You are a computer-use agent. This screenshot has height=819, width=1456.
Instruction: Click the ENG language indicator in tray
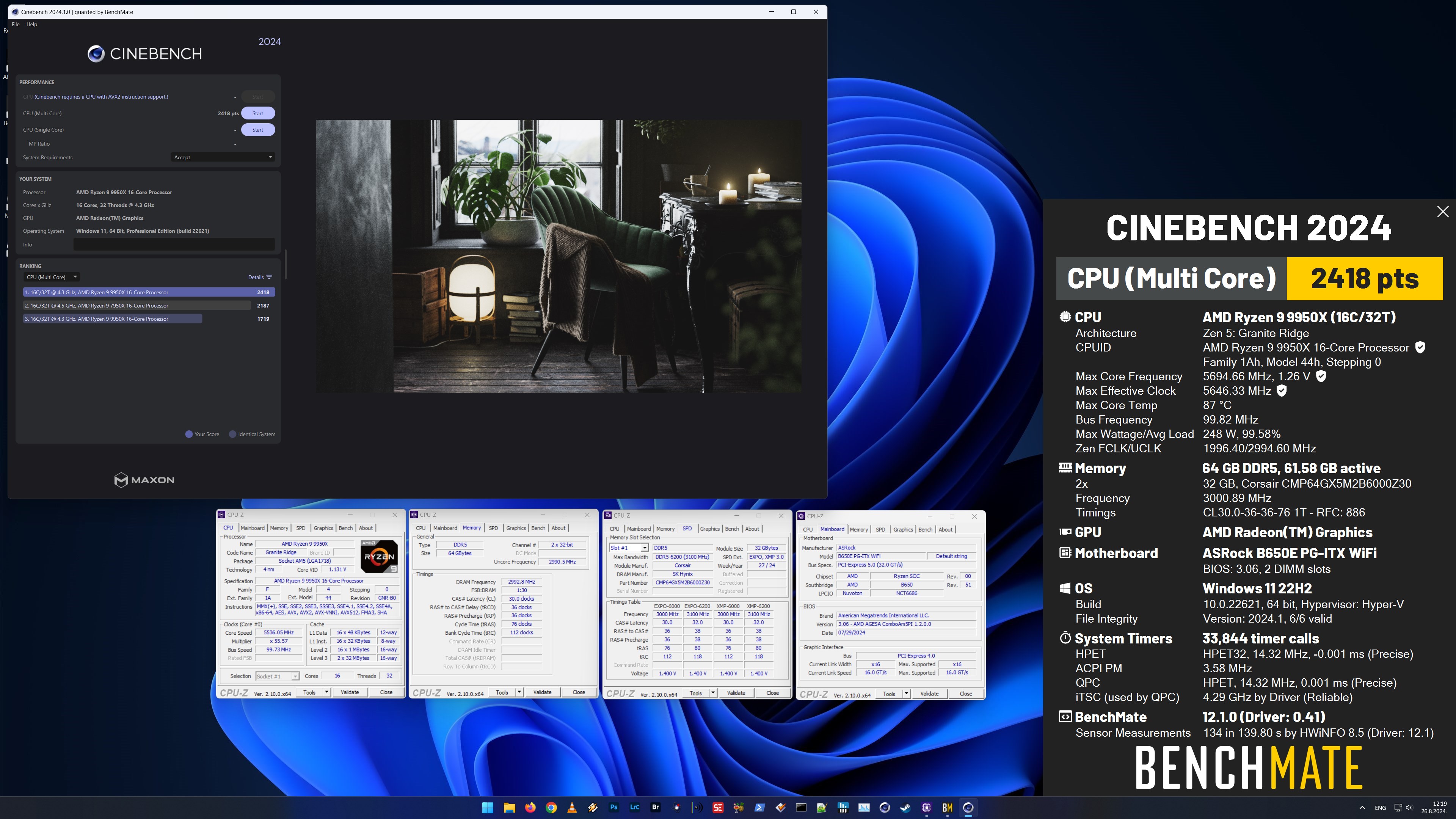1380,808
